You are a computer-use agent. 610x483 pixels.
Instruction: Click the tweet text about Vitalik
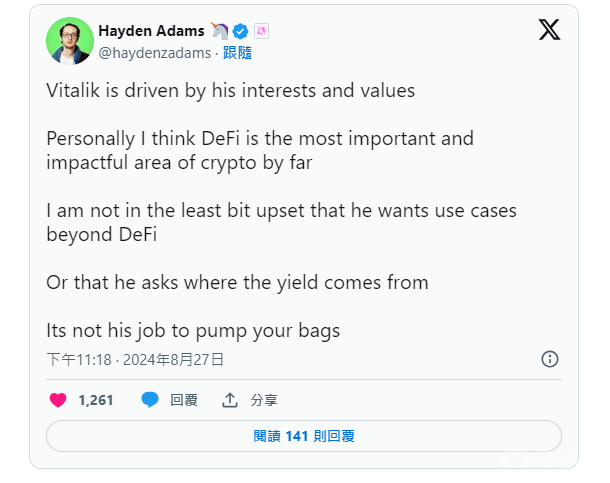[x=230, y=90]
